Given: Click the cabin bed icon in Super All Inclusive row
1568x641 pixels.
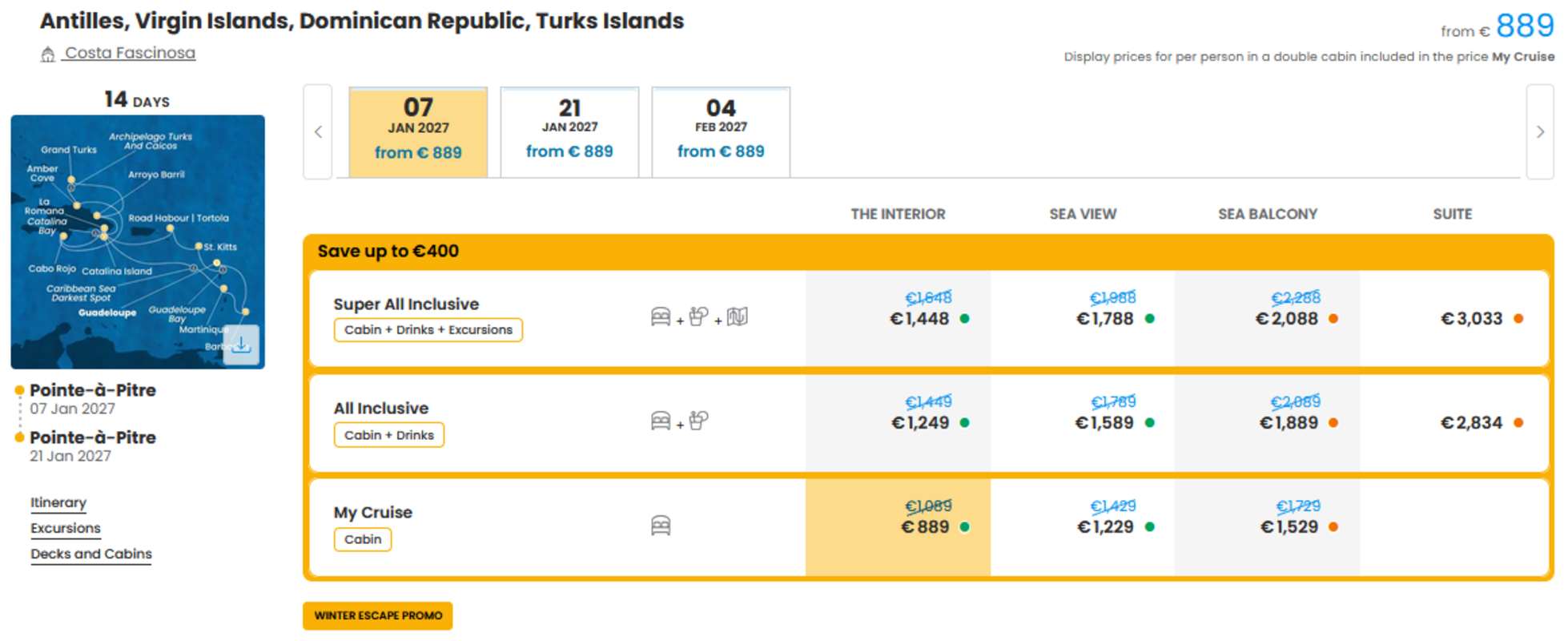Looking at the screenshot, I should click(x=661, y=316).
